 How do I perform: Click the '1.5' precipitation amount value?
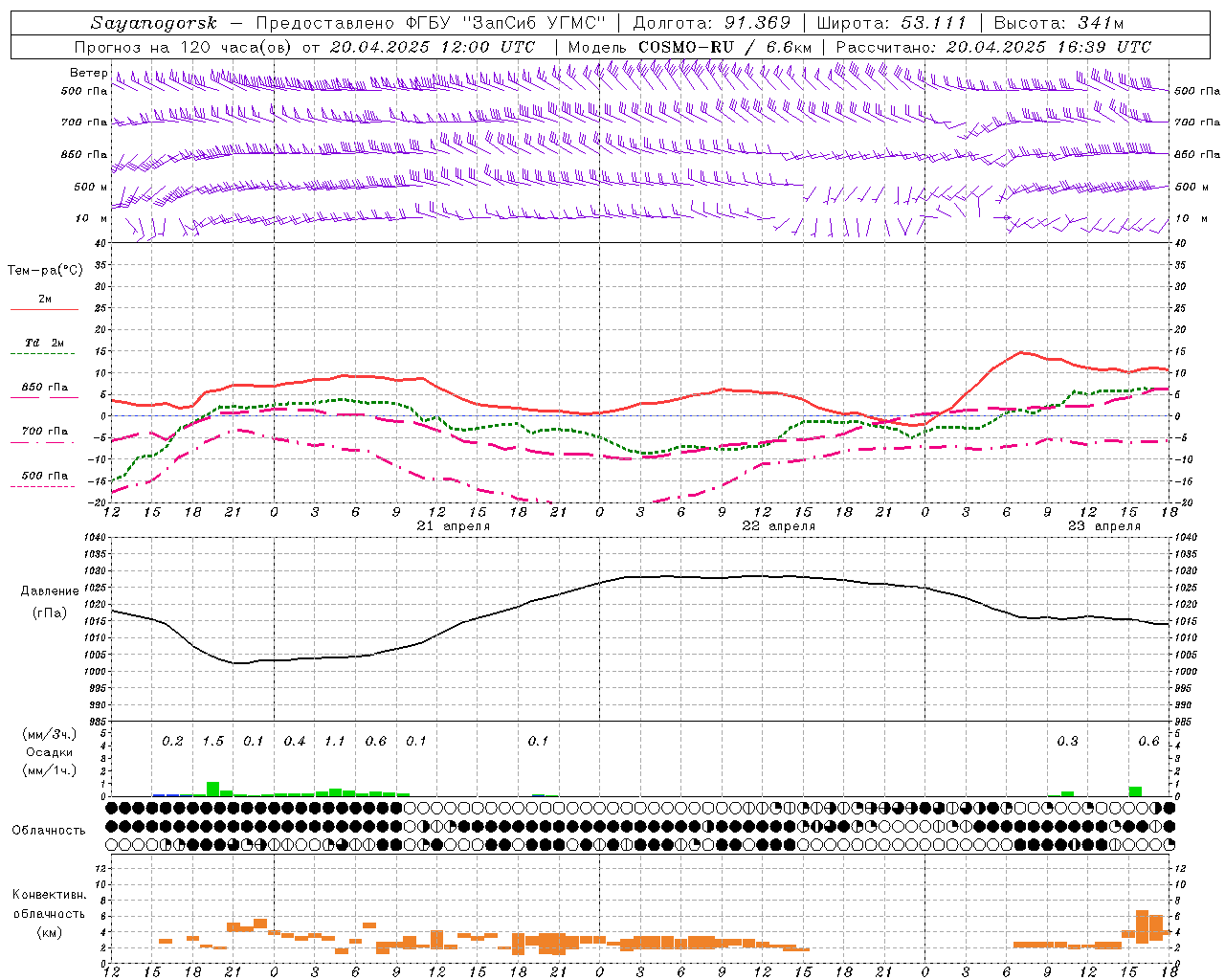point(213,742)
